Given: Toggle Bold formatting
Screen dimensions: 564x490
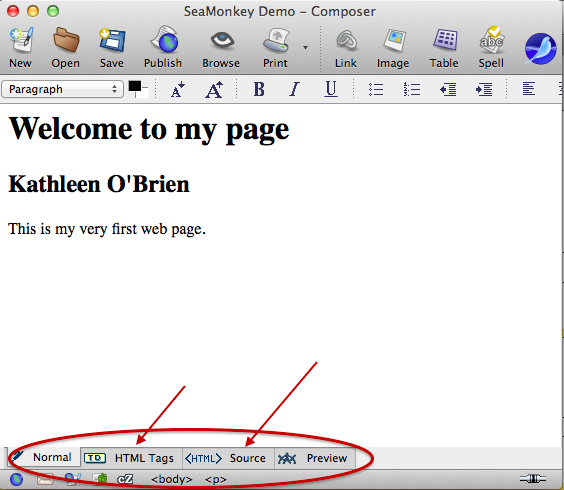Looking at the screenshot, I should pyautogui.click(x=259, y=89).
